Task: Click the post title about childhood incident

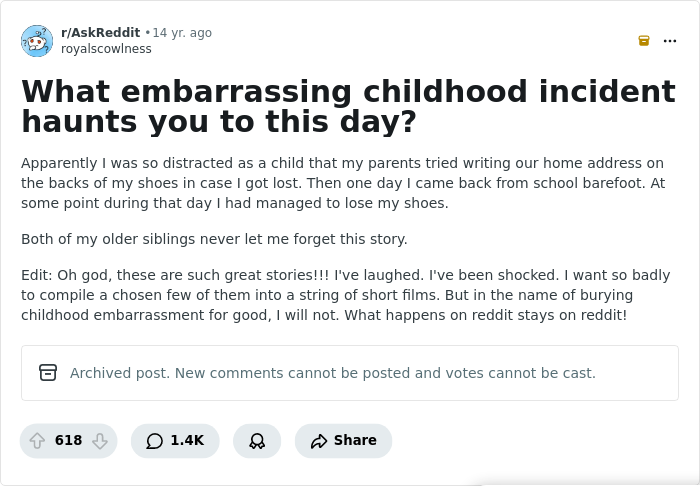Action: 348,106
